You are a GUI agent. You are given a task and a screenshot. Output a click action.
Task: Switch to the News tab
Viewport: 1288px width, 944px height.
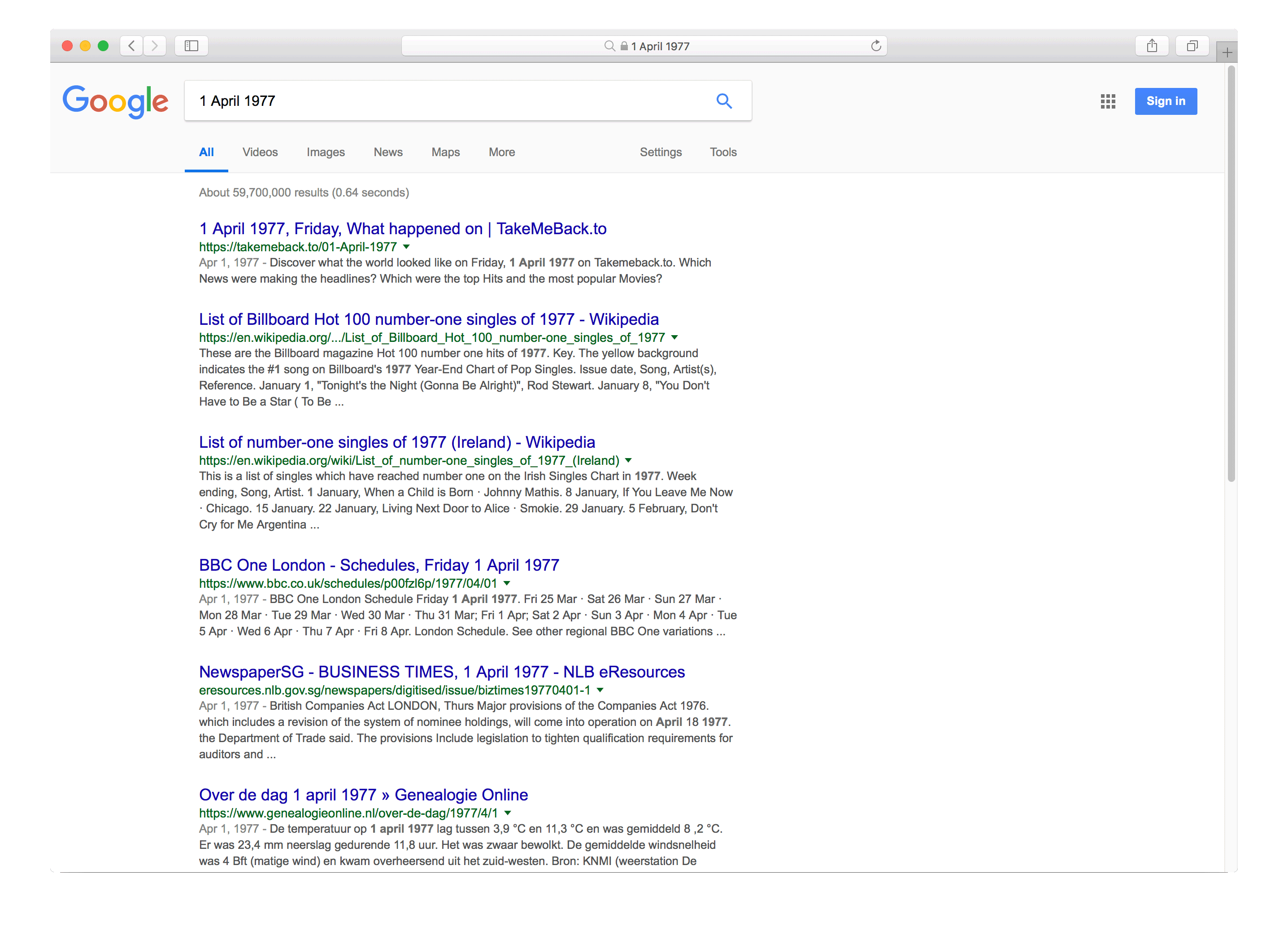pos(388,152)
